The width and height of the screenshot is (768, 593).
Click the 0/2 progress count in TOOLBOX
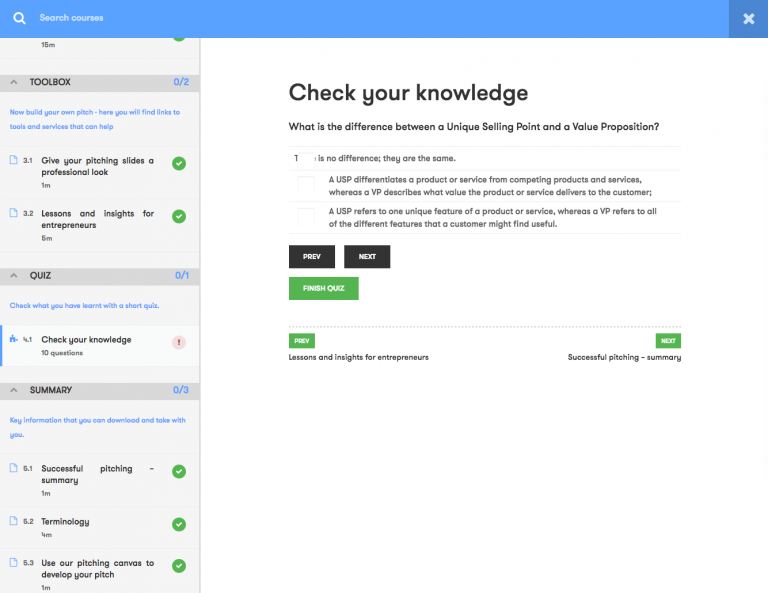click(x=181, y=82)
